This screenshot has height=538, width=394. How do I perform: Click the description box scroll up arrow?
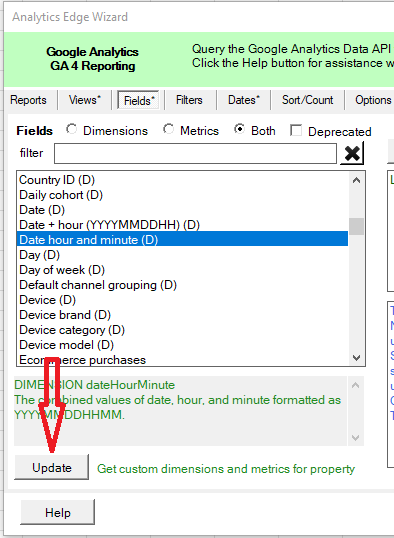pyautogui.click(x=356, y=385)
